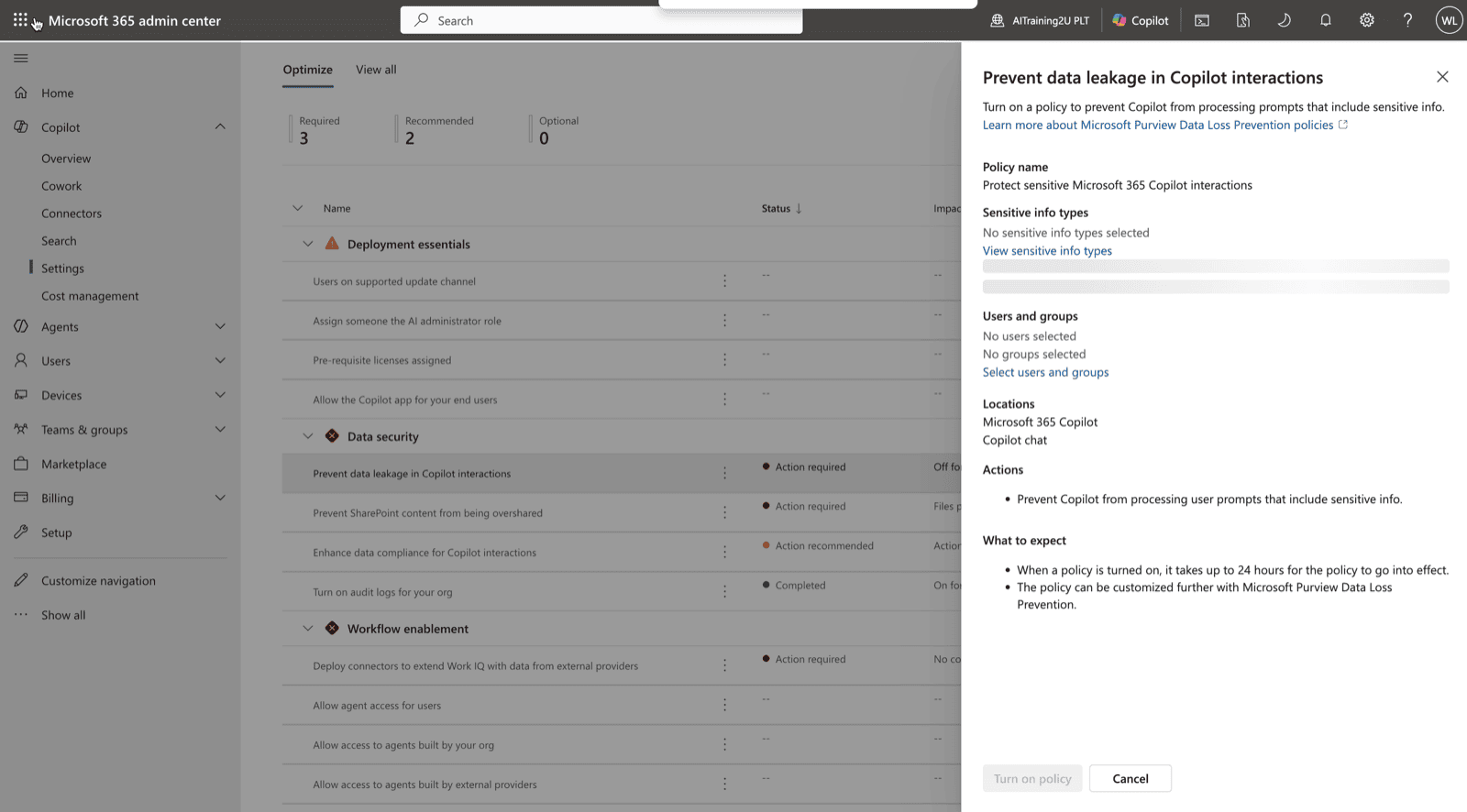Collapse the Copilot sidebar section
This screenshot has width=1467, height=812.
point(220,126)
